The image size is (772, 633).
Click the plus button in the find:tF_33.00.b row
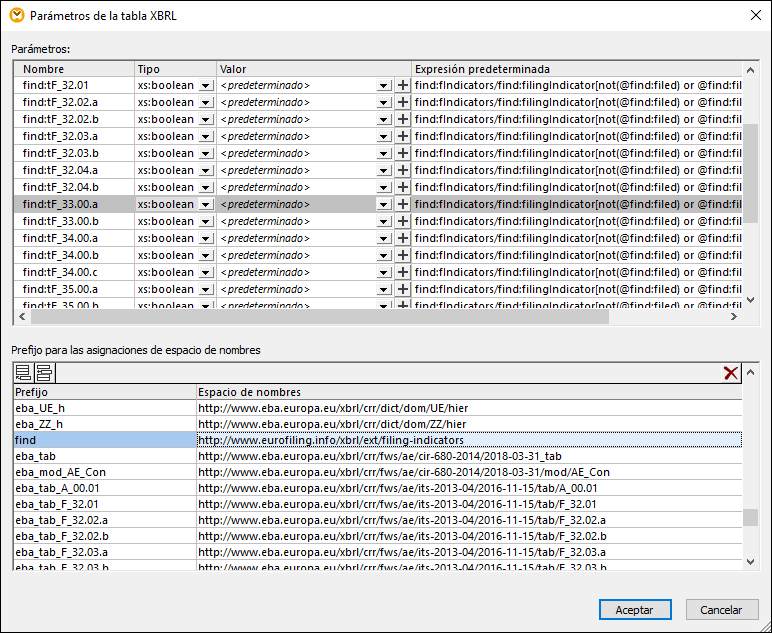point(403,221)
